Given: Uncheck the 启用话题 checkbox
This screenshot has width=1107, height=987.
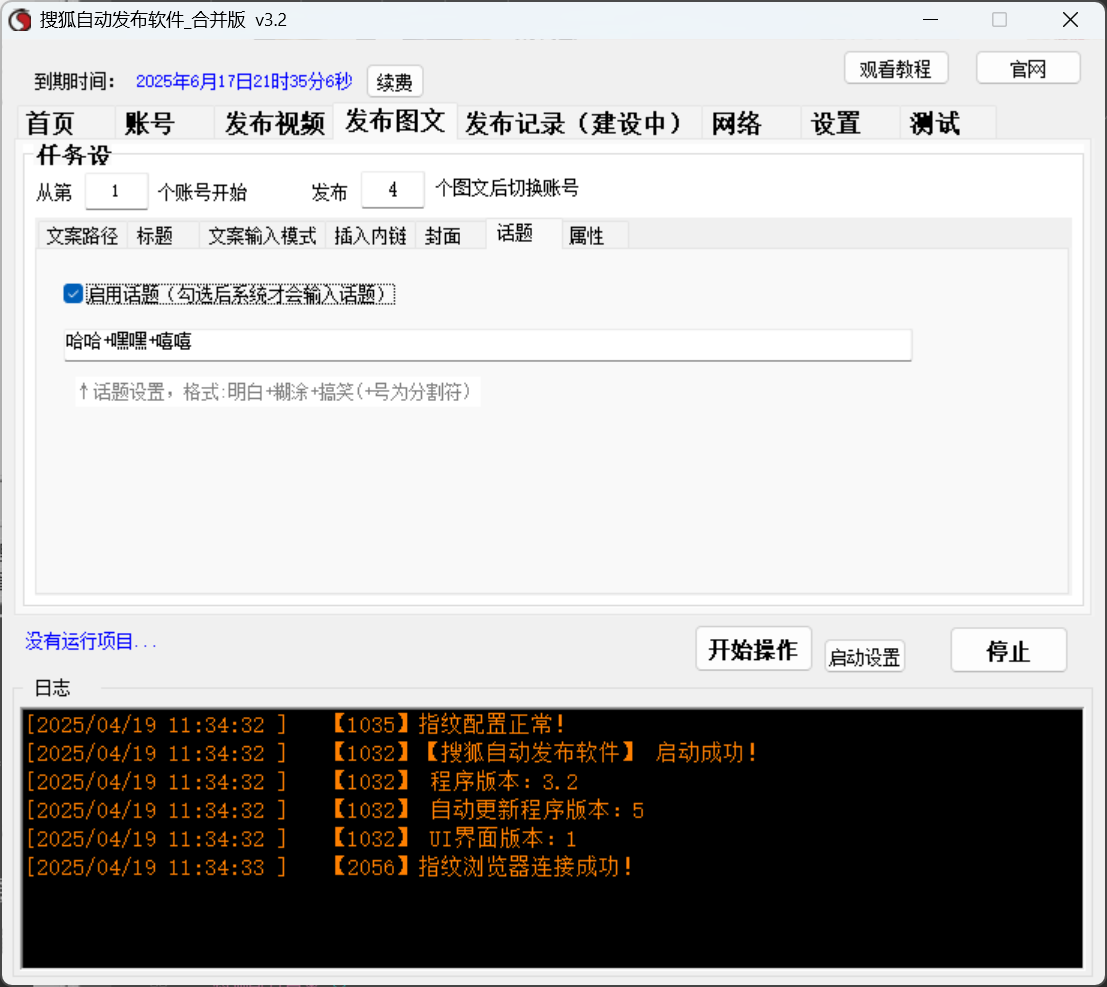Looking at the screenshot, I should tap(73, 294).
